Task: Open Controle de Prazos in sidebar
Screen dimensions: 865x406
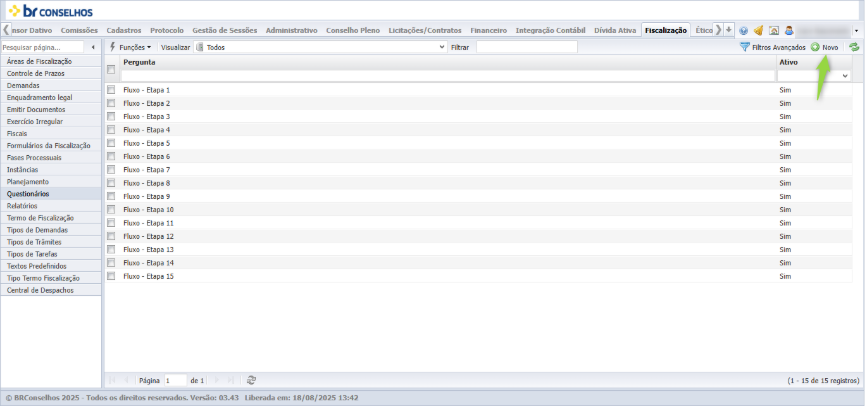Action: tap(51, 73)
